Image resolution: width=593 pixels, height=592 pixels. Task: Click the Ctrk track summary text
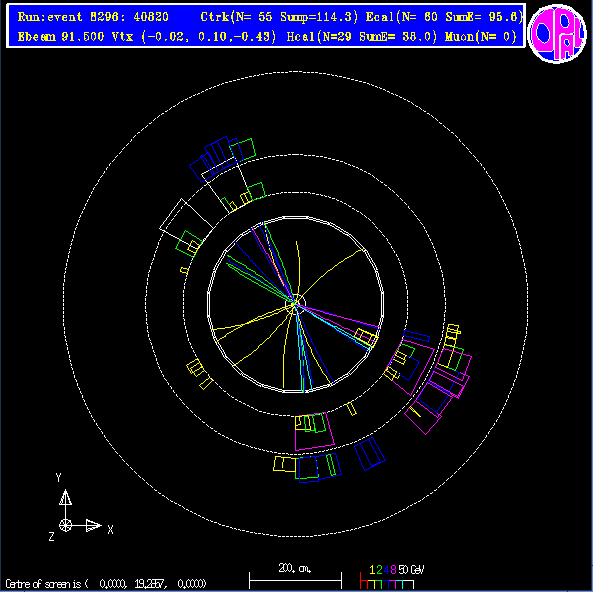tap(279, 17)
